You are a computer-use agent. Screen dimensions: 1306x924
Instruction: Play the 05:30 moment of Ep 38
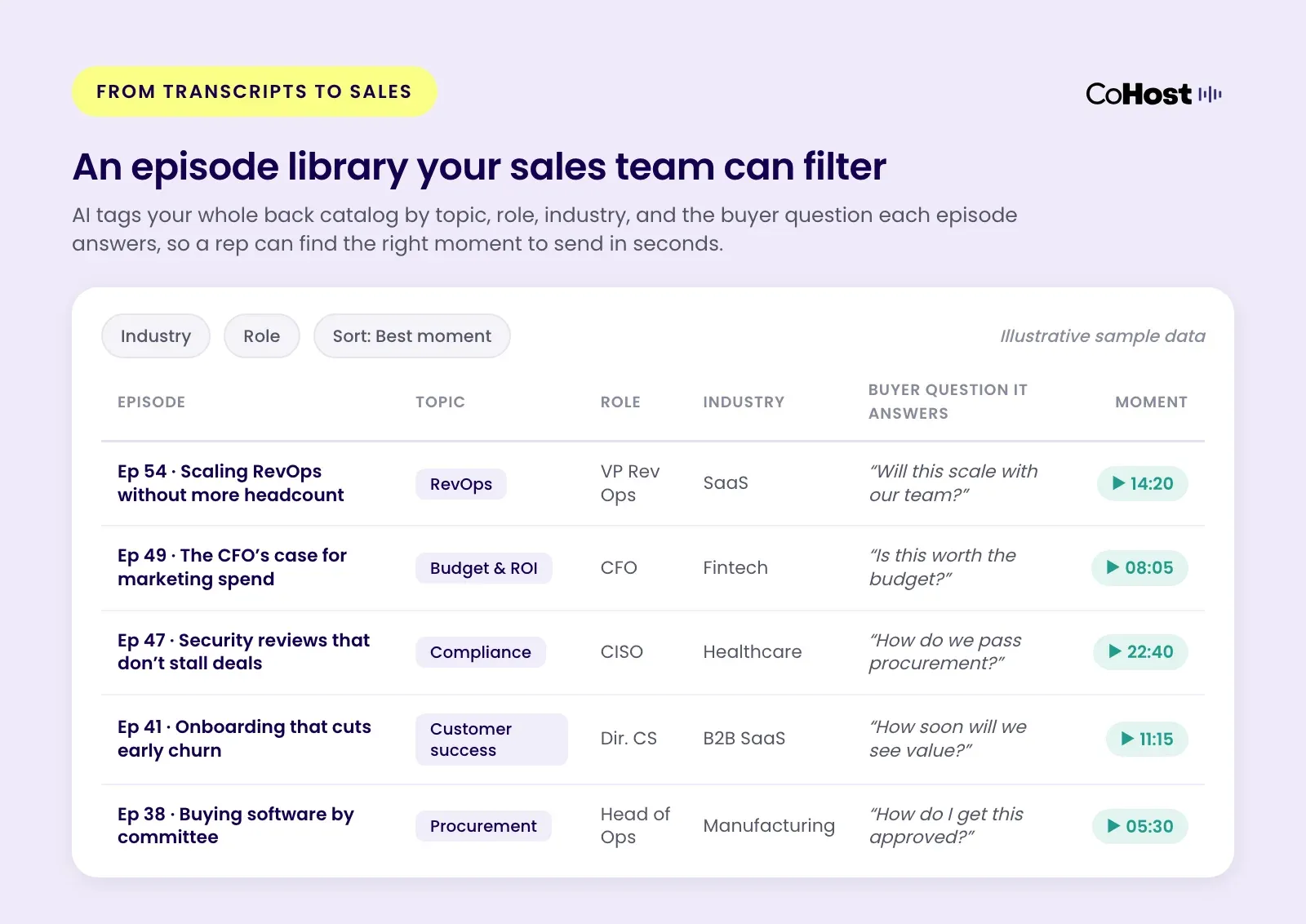[1139, 826]
